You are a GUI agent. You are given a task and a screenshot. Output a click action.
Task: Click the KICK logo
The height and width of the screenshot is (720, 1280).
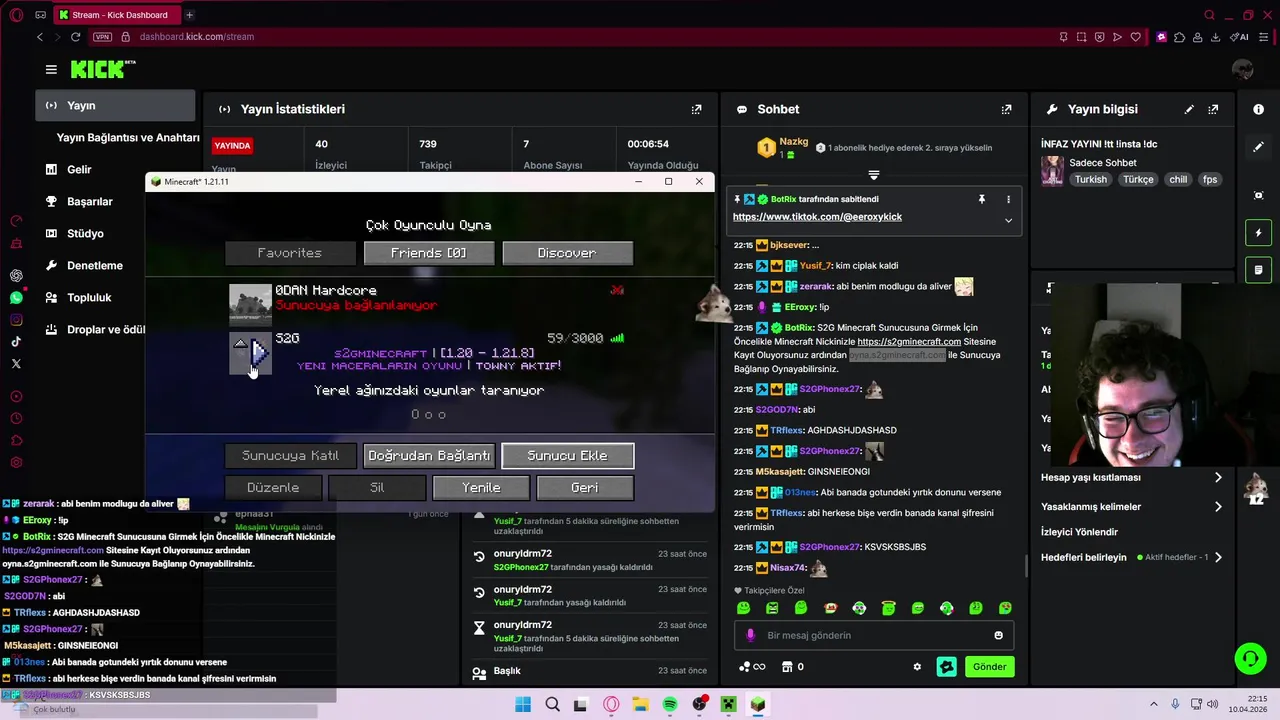coord(102,69)
